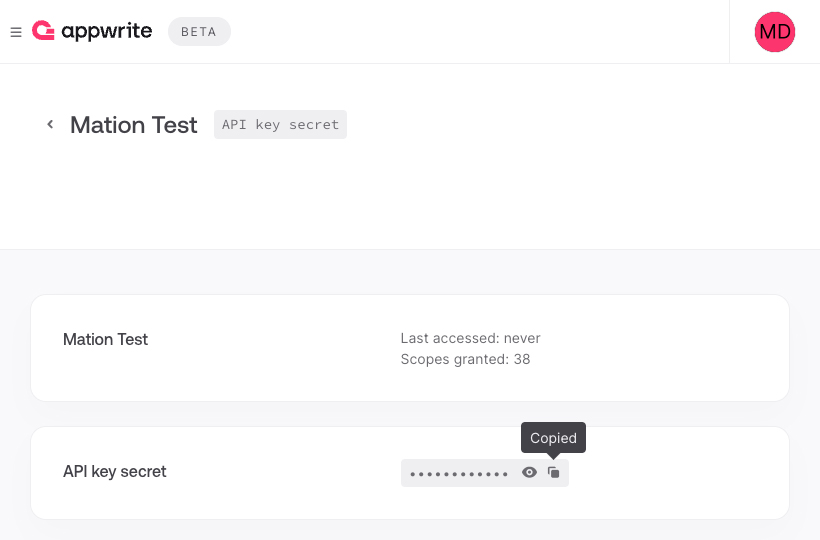Click the Copied tooltip
The height and width of the screenshot is (540, 820).
pos(553,438)
